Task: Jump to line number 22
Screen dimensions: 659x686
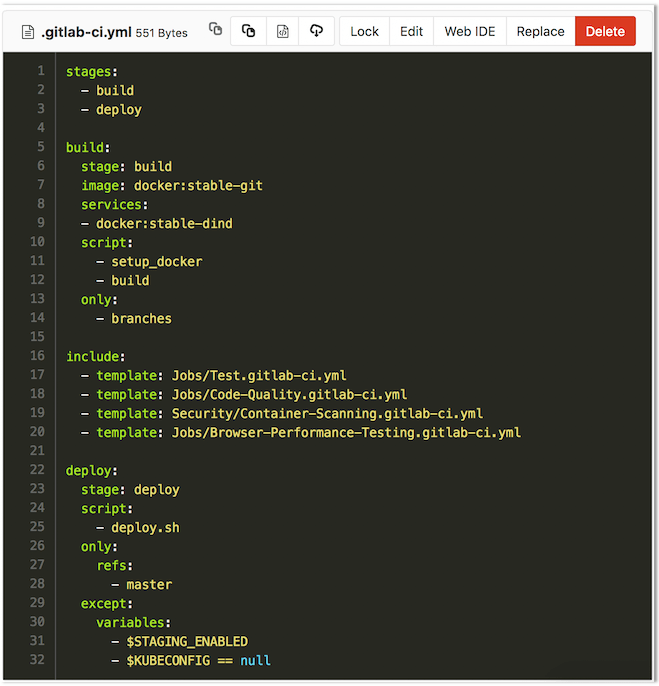Action: [x=37, y=469]
